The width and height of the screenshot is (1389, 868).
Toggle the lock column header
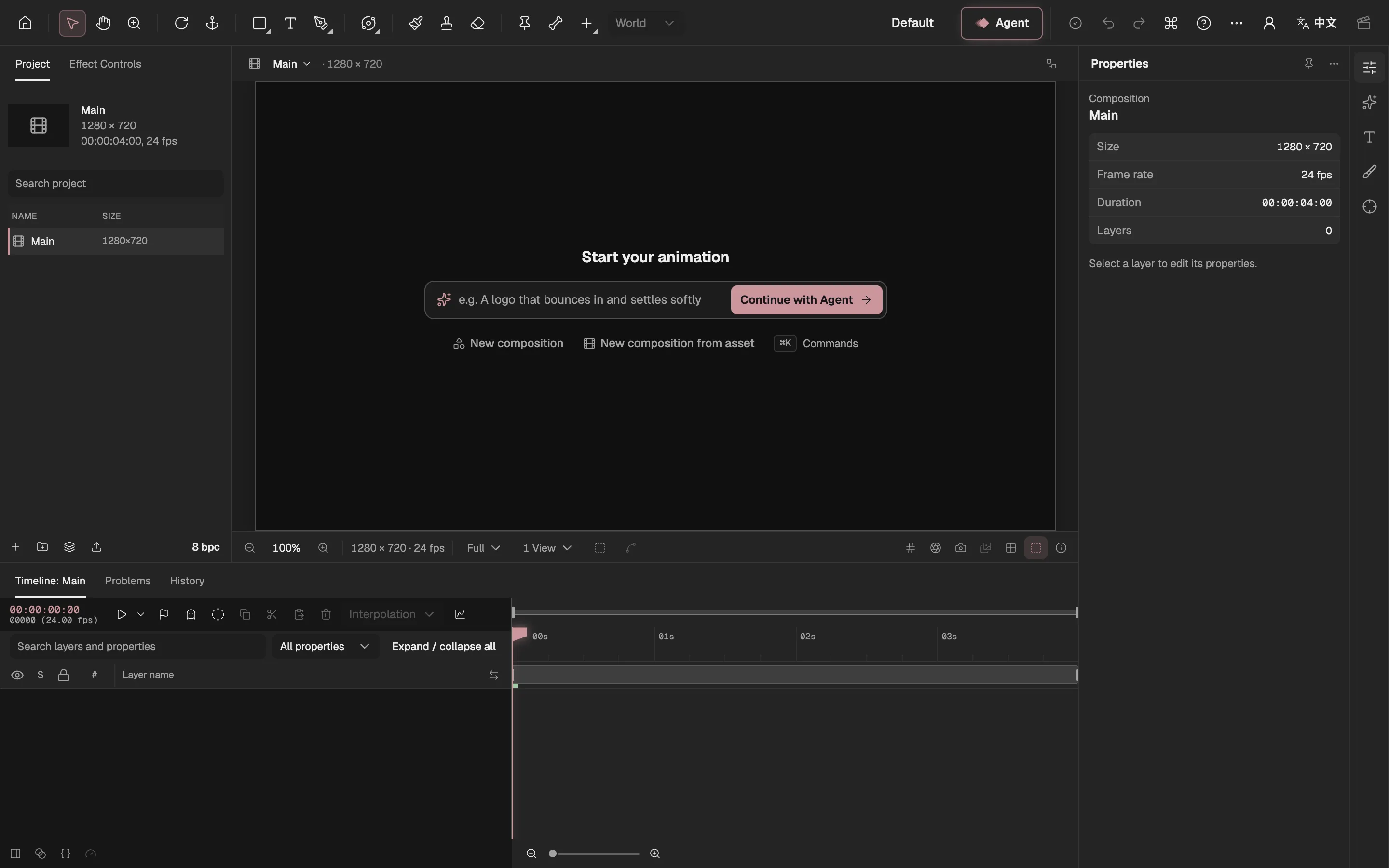click(64, 675)
